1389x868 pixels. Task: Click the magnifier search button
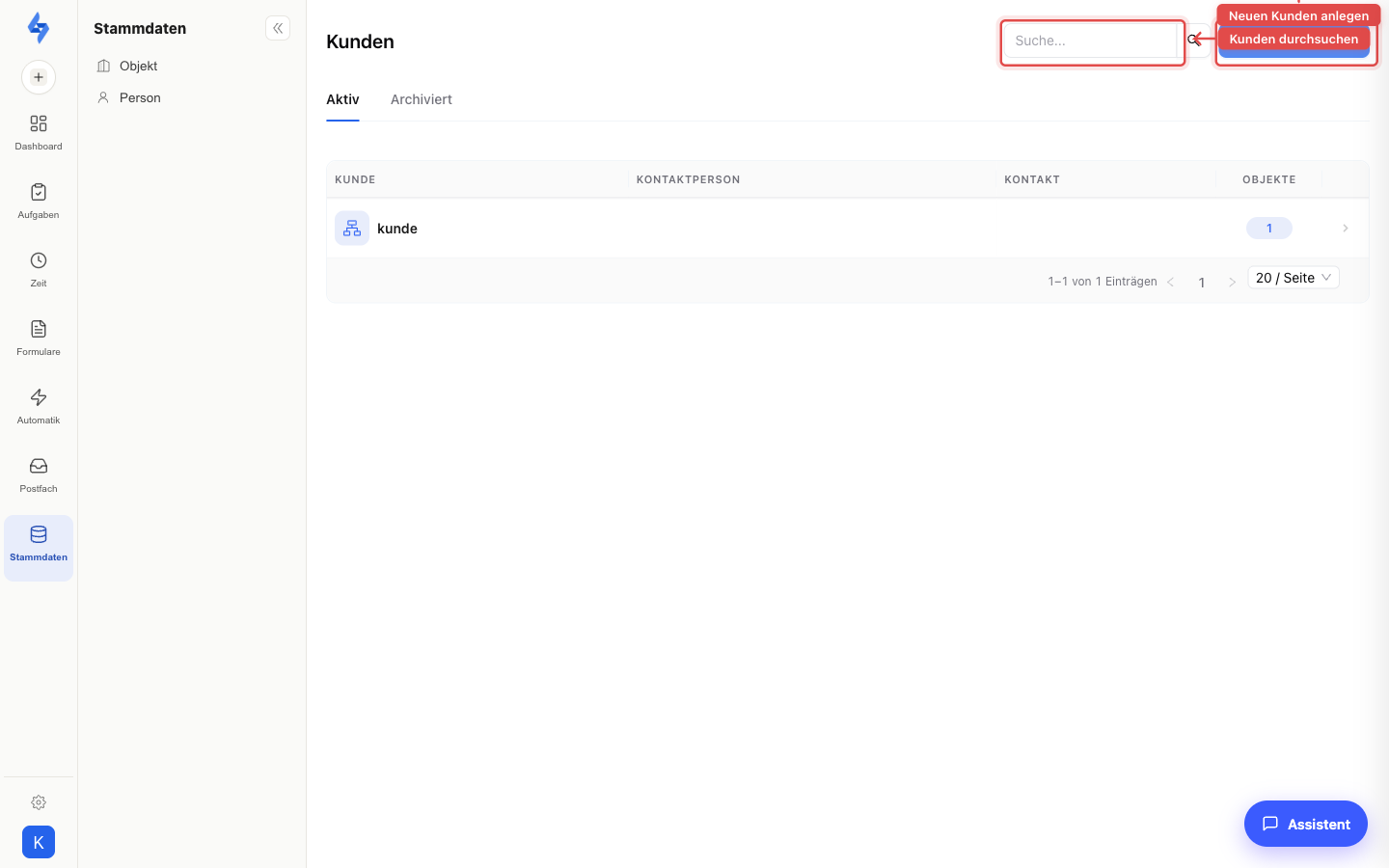pyautogui.click(x=1194, y=41)
